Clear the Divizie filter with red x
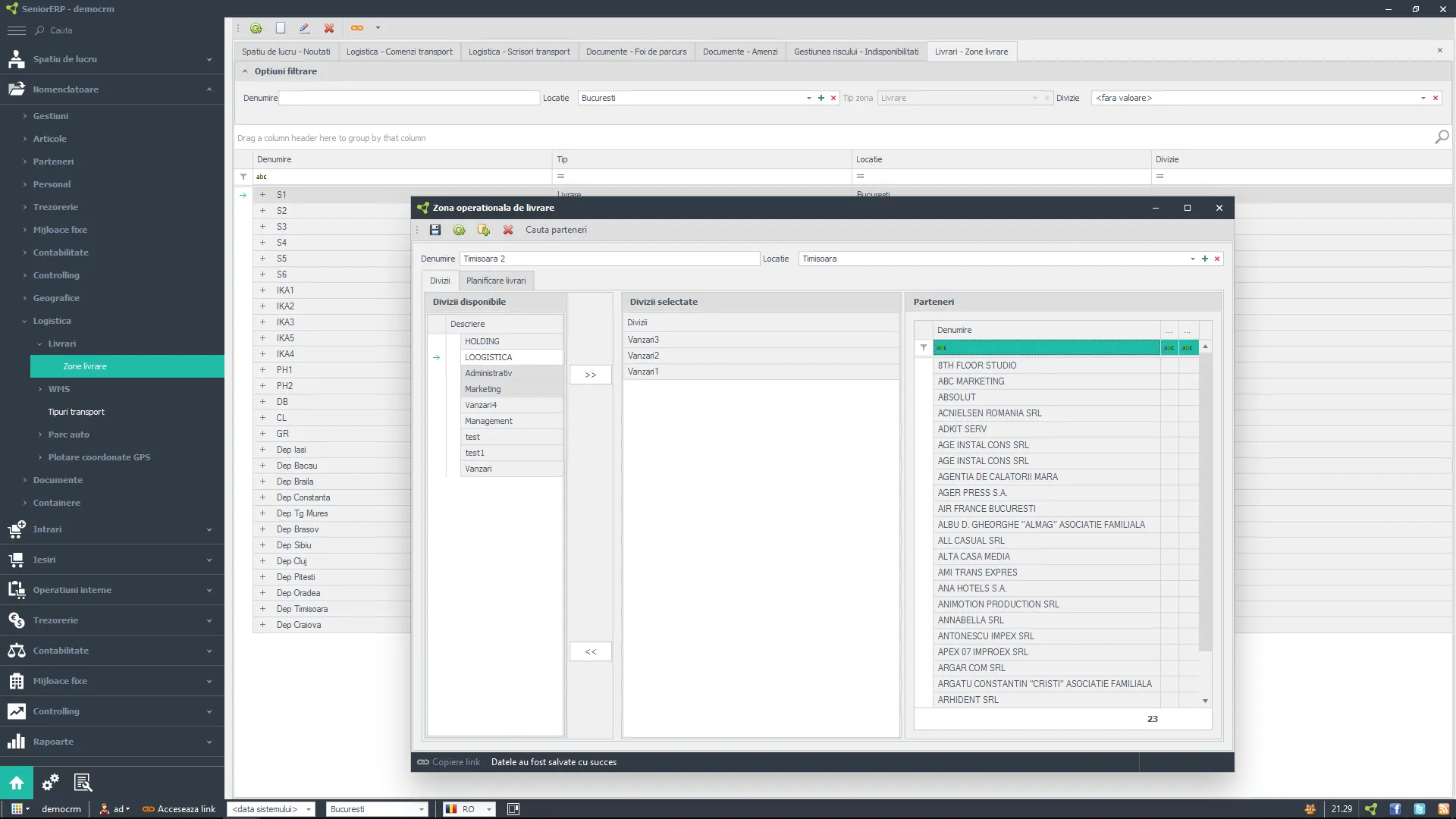 [x=1436, y=98]
